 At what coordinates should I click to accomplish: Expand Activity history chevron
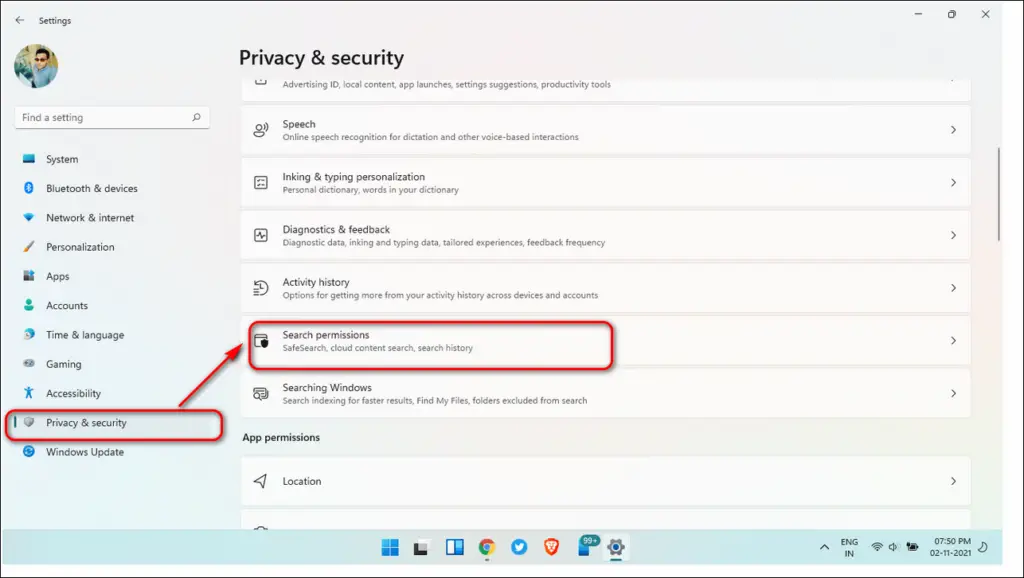click(x=953, y=288)
